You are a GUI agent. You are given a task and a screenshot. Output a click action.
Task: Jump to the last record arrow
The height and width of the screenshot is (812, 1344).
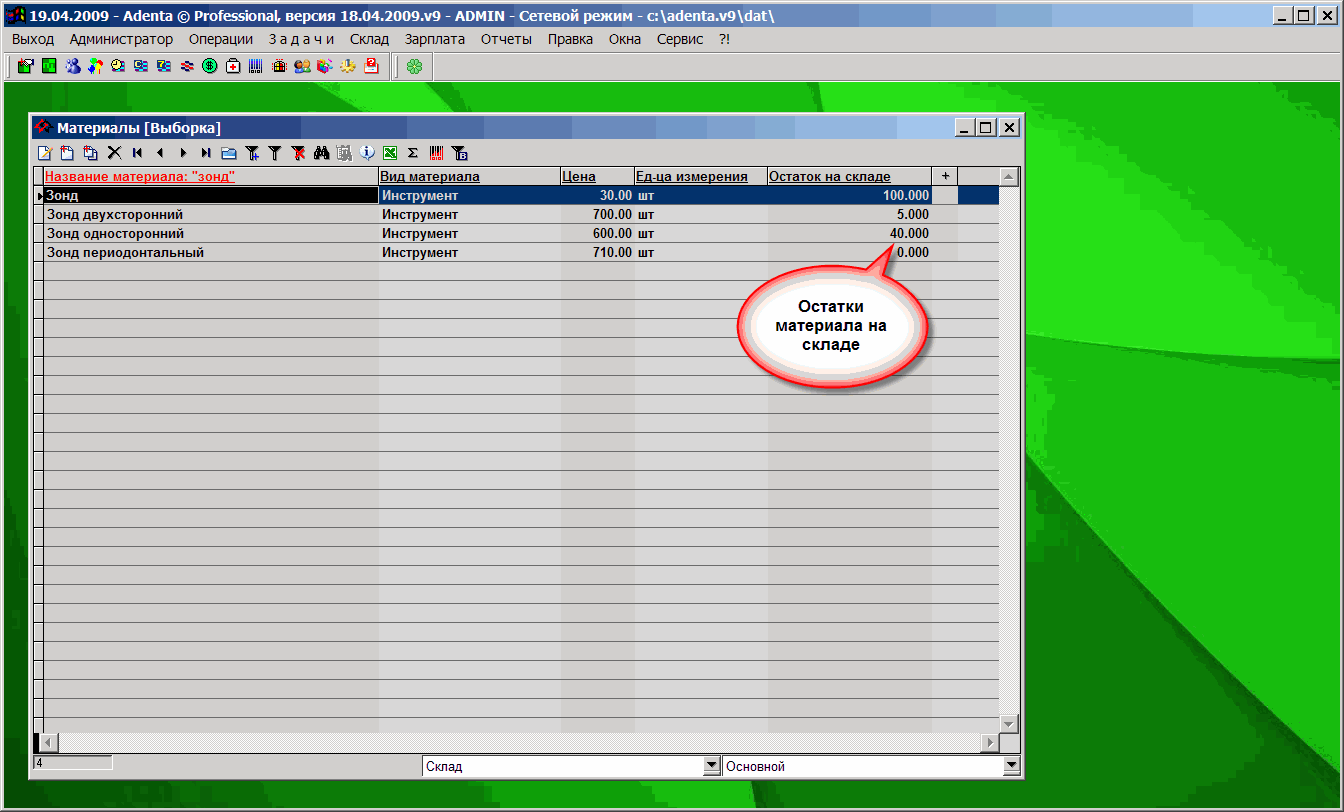(205, 153)
